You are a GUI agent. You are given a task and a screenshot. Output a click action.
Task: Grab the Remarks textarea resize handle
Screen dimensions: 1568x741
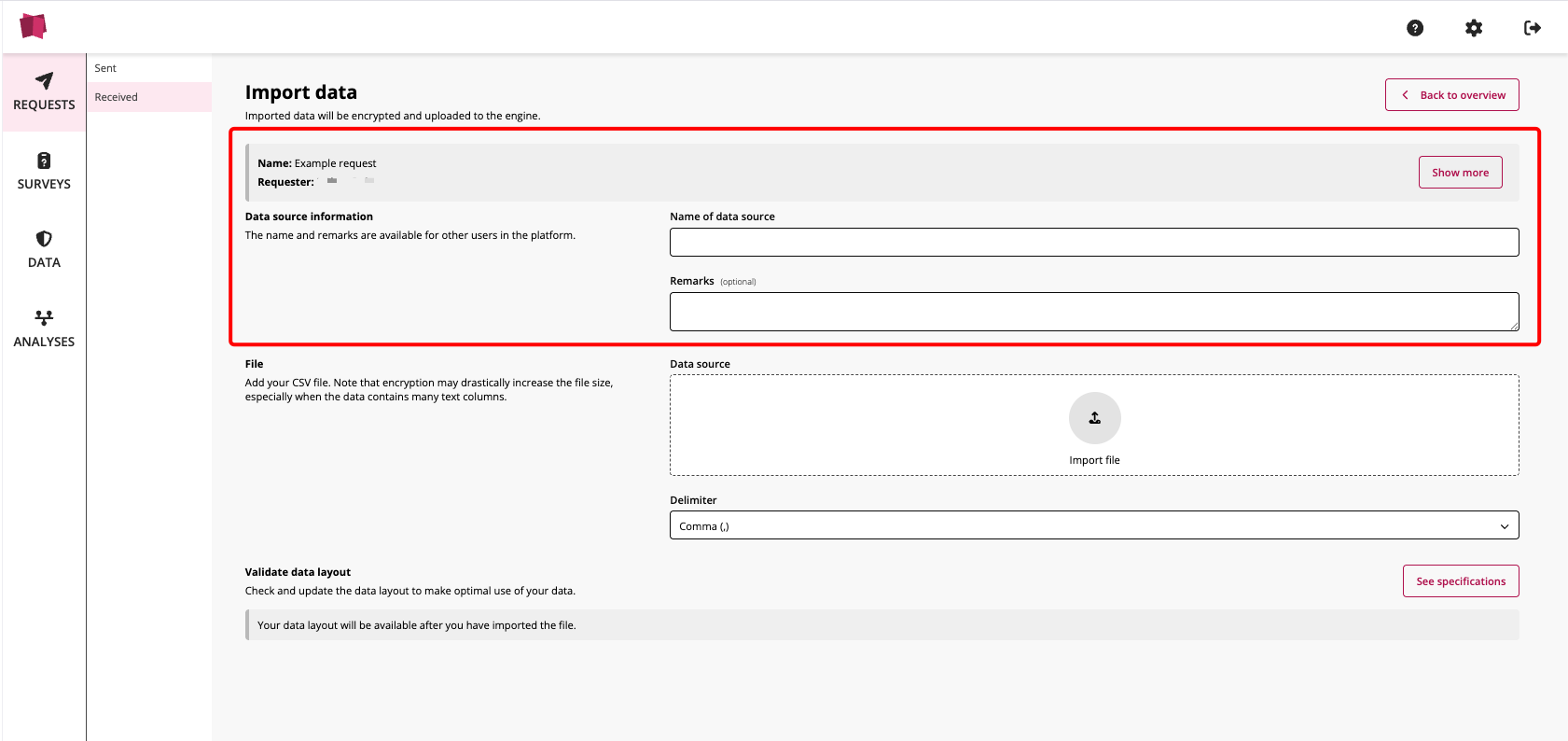pos(1514,326)
